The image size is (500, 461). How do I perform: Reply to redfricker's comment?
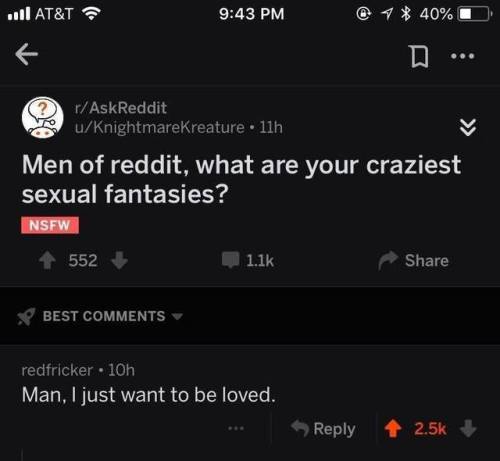(323, 429)
